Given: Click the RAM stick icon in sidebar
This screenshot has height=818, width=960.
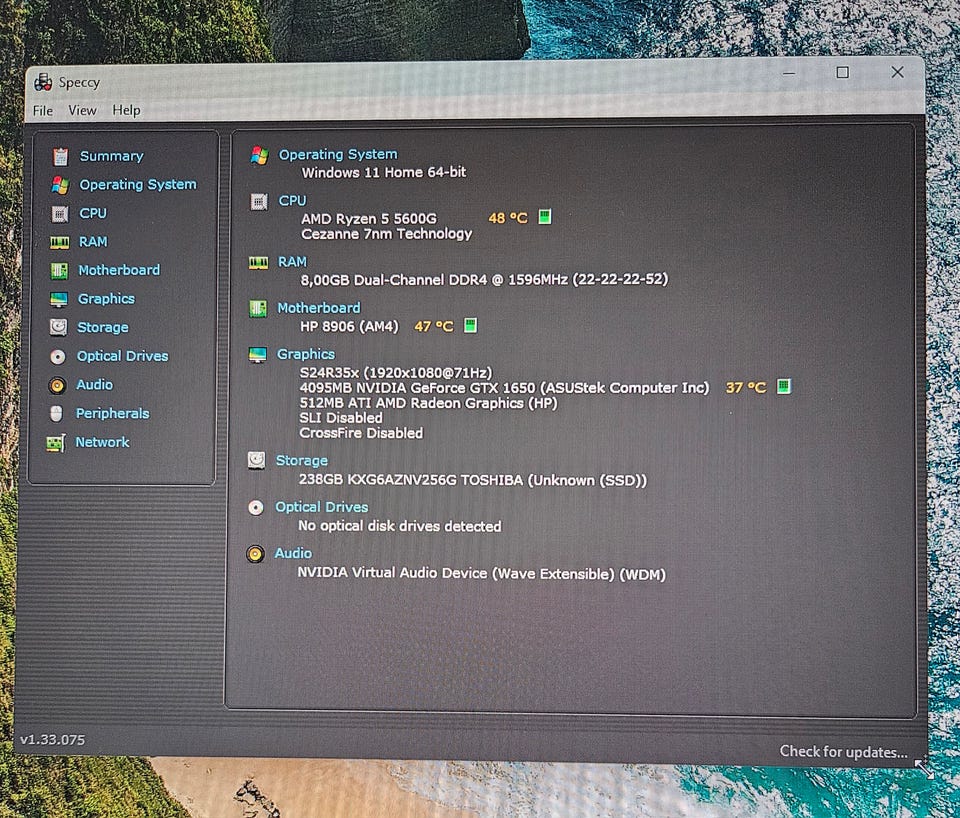Looking at the screenshot, I should [59, 242].
